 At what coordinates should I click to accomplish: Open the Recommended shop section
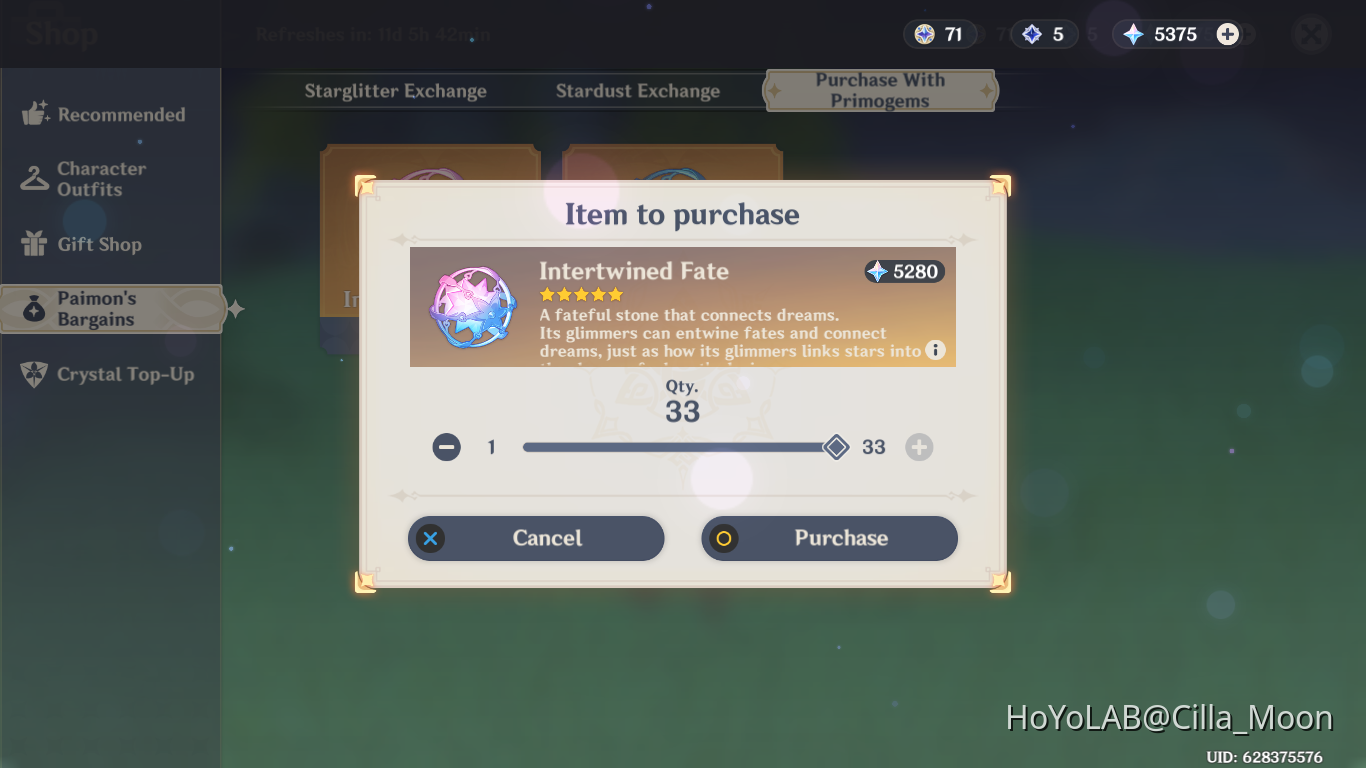click(x=104, y=114)
